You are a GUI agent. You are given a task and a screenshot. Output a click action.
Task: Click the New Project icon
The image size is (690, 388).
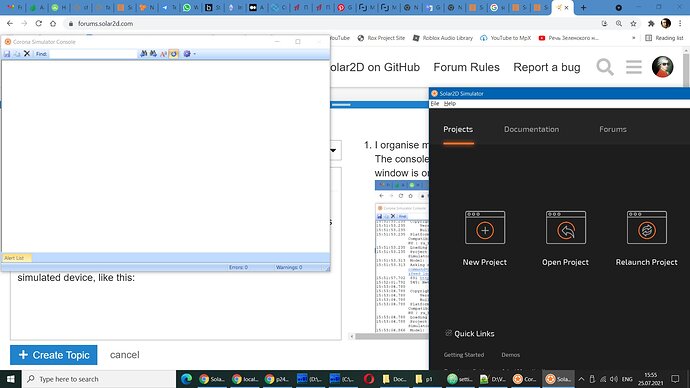[x=485, y=227]
